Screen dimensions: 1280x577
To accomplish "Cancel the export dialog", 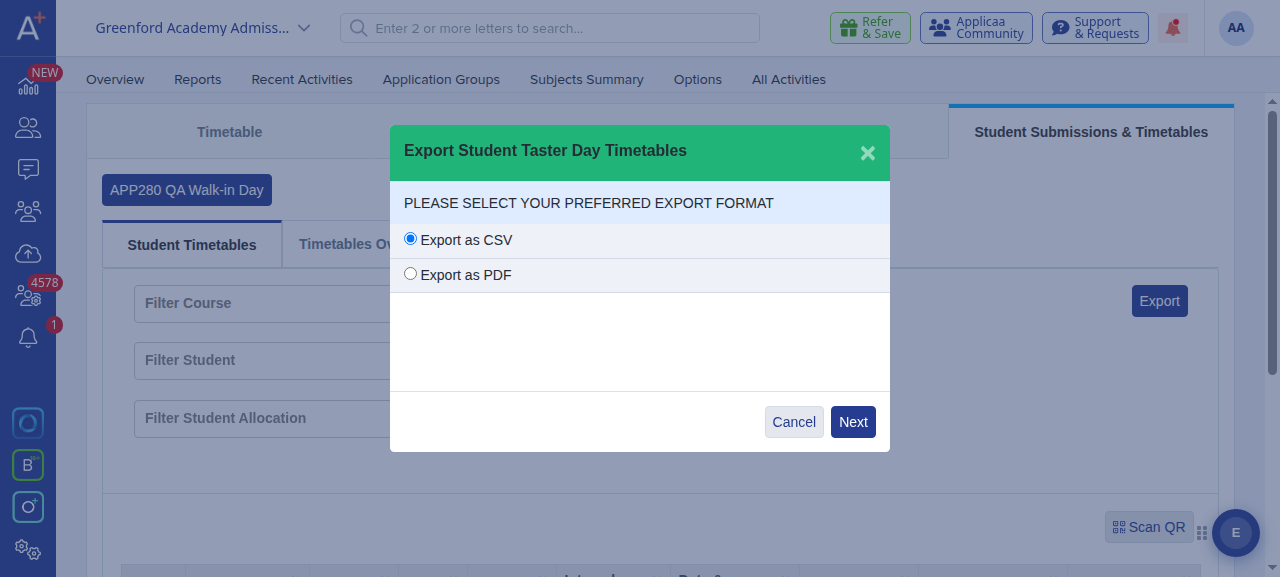I will tap(794, 422).
